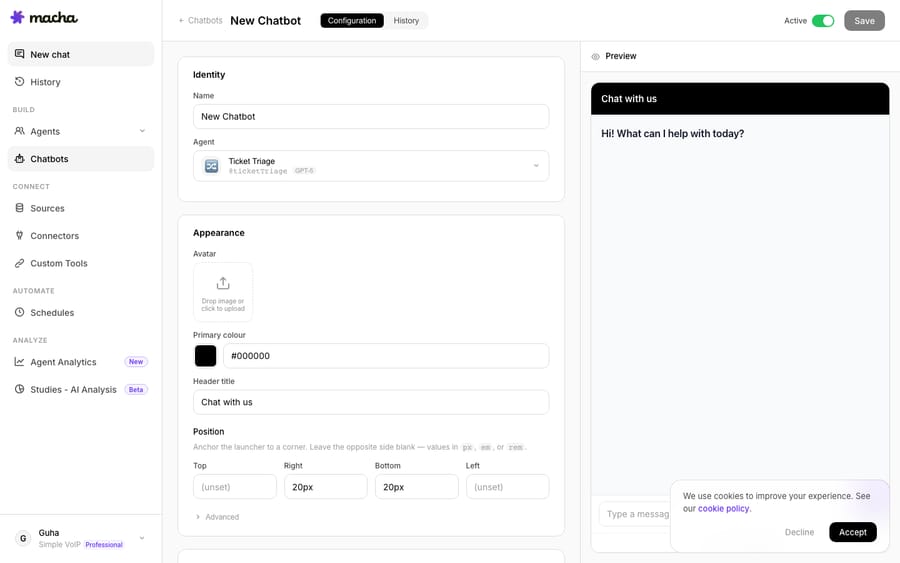The image size is (900, 563).
Task: Click the Professional plan badge
Action: click(x=104, y=545)
